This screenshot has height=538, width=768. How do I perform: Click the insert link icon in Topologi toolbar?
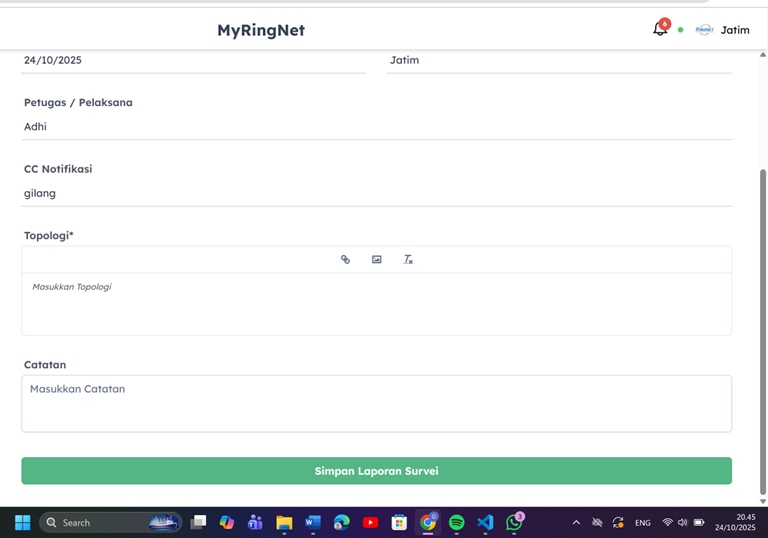tap(345, 259)
